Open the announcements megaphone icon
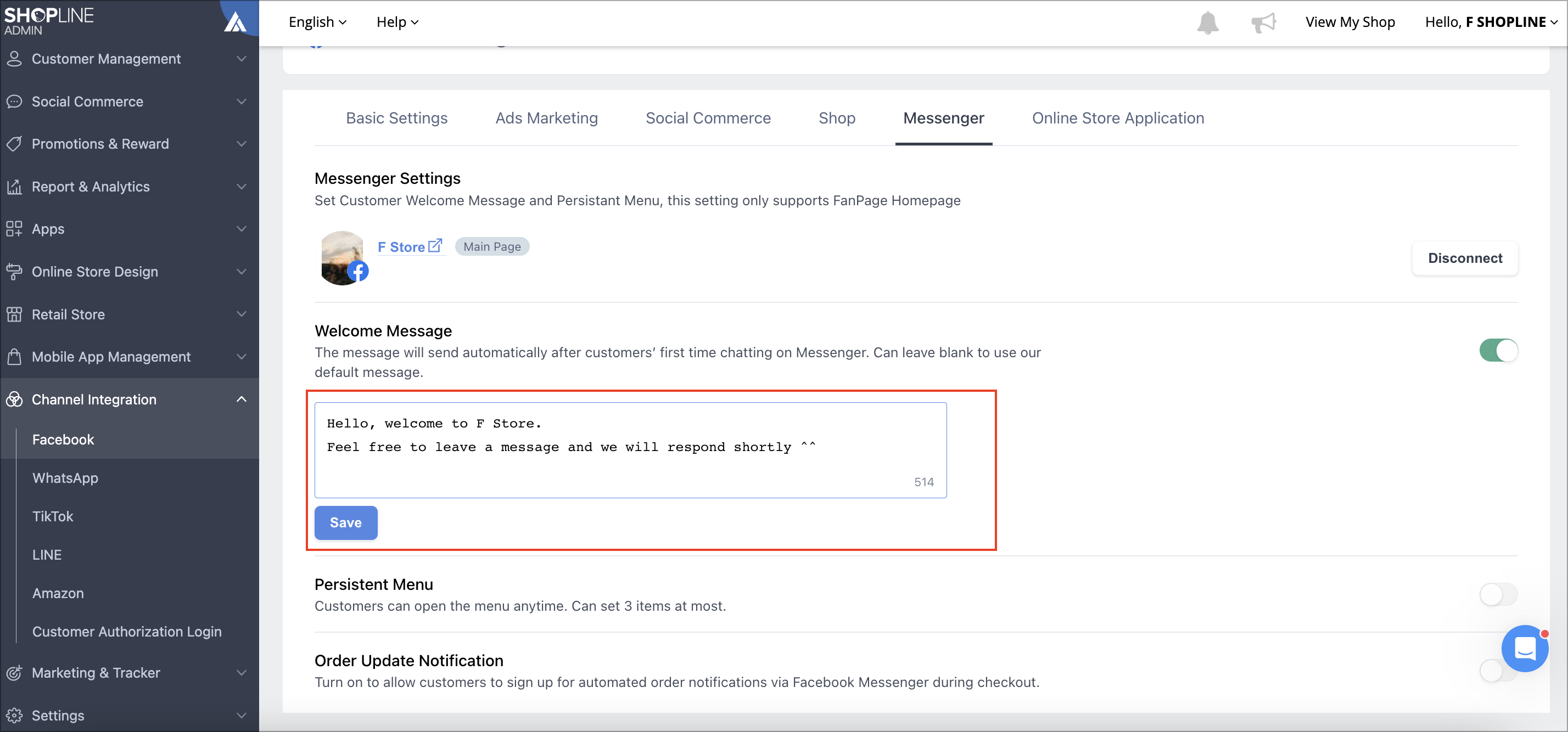The height and width of the screenshot is (732, 1568). [1264, 22]
